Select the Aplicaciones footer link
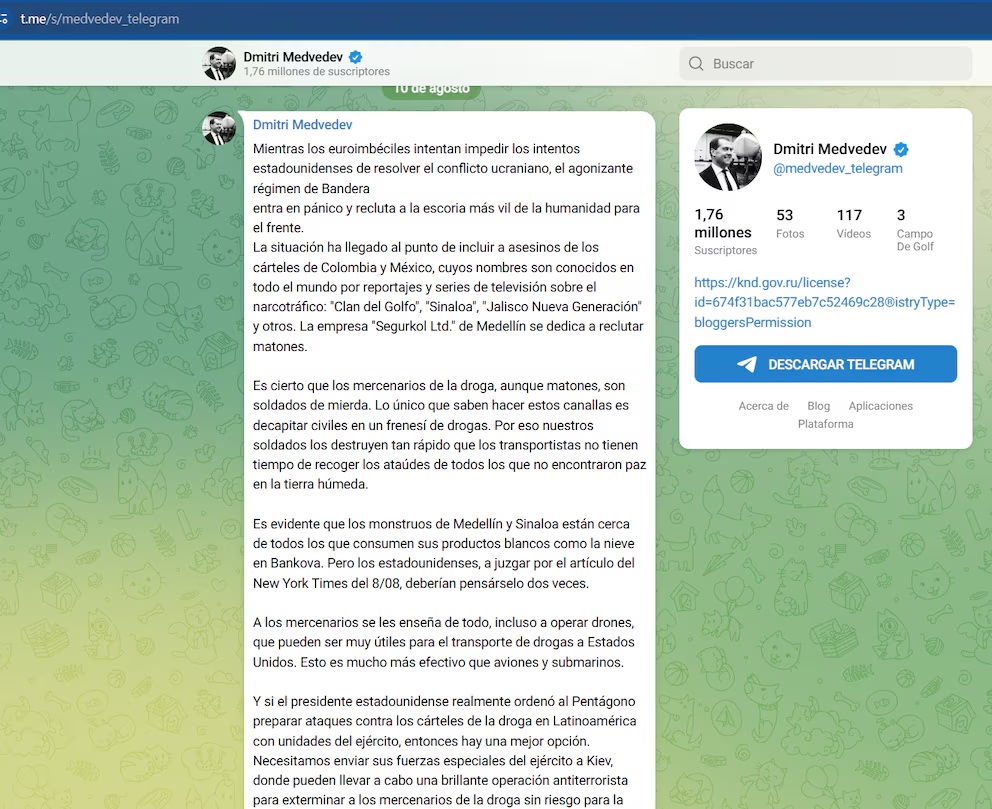The width and height of the screenshot is (992, 809). point(880,406)
